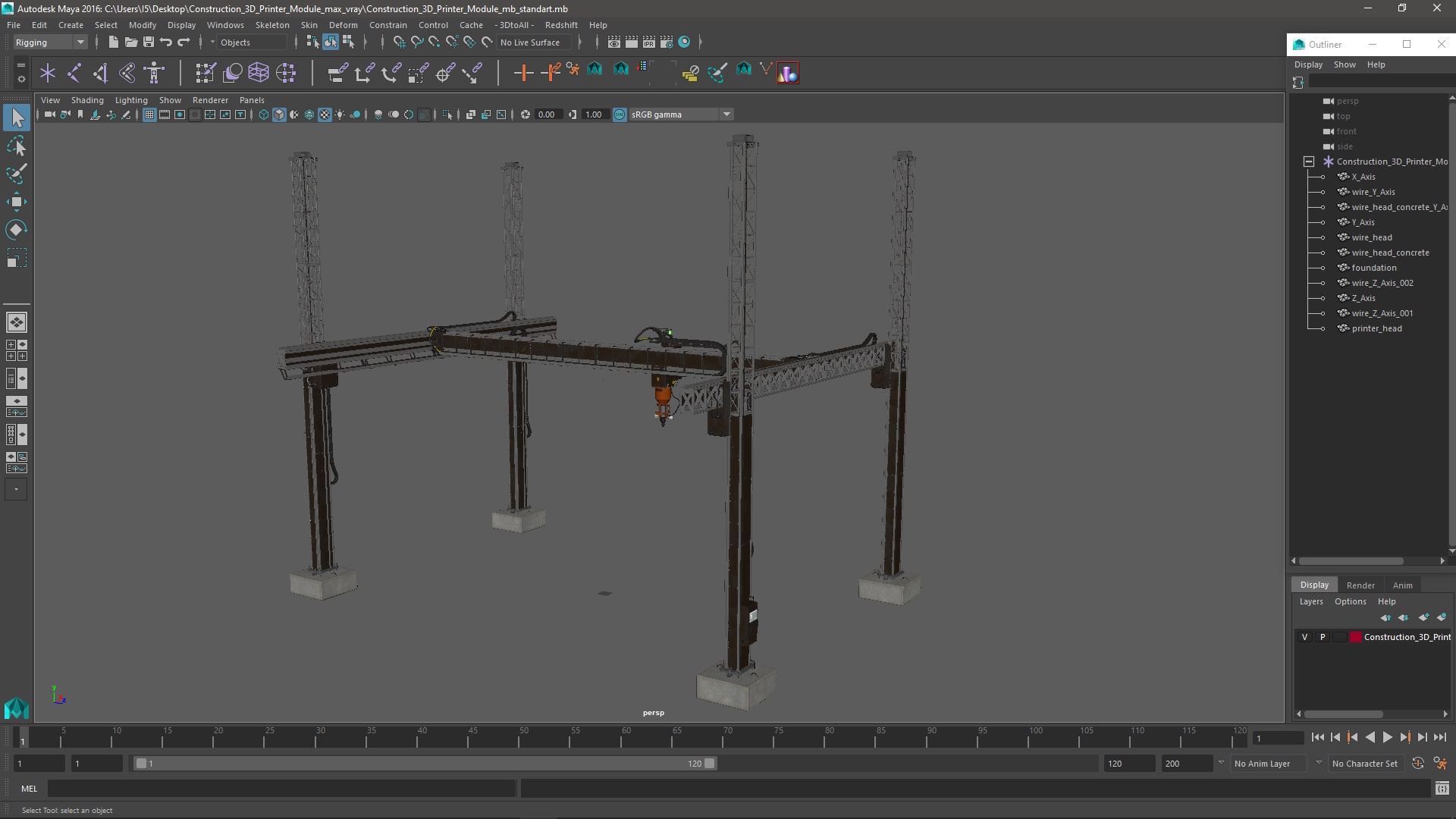1456x819 pixels.
Task: Select the single-pane layout icon
Action: tap(17, 322)
